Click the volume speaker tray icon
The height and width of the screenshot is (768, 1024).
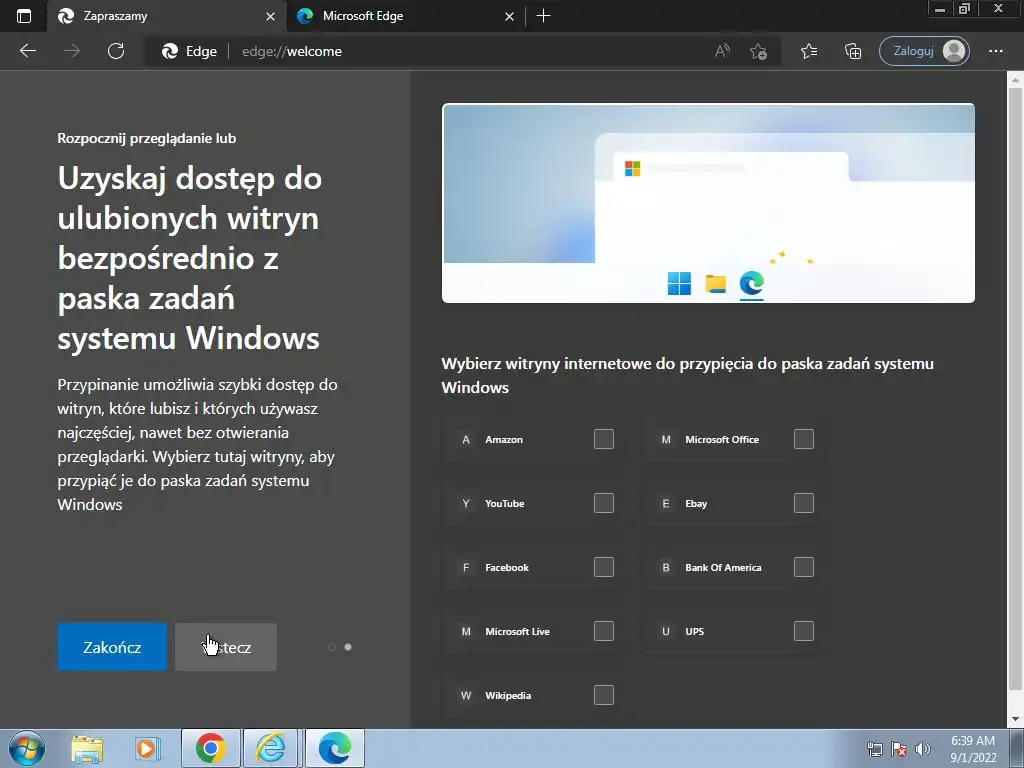pyautogui.click(x=923, y=749)
